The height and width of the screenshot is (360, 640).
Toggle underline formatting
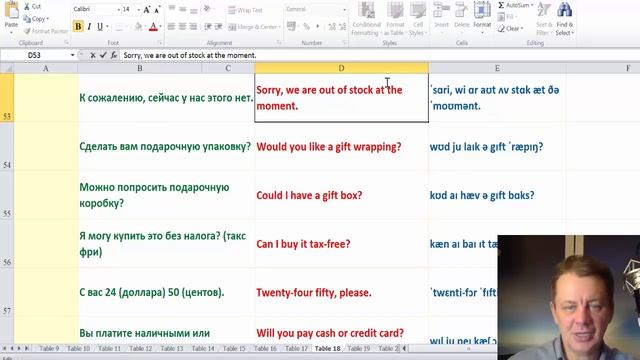tap(100, 27)
